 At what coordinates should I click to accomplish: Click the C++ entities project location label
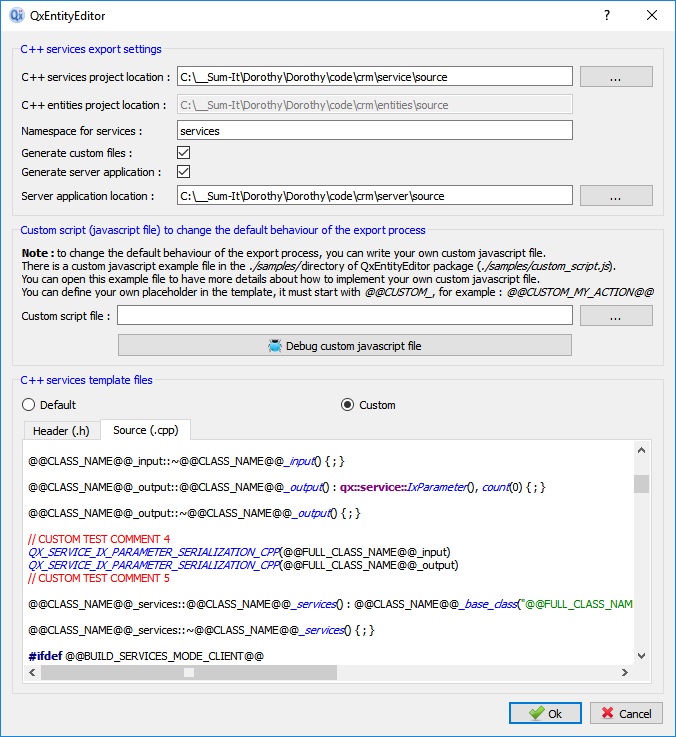(94, 105)
